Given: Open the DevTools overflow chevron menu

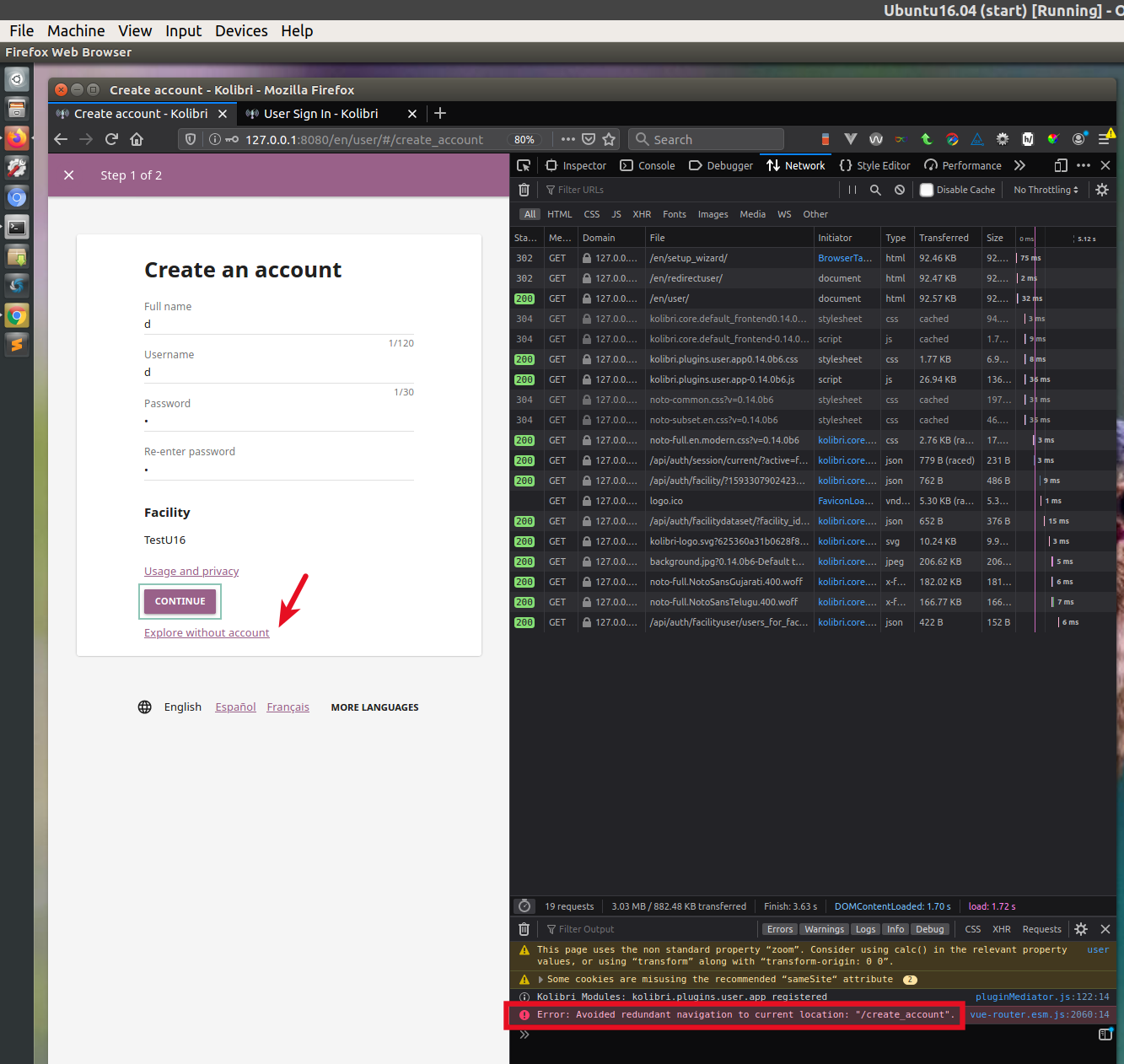Looking at the screenshot, I should 1019,165.
